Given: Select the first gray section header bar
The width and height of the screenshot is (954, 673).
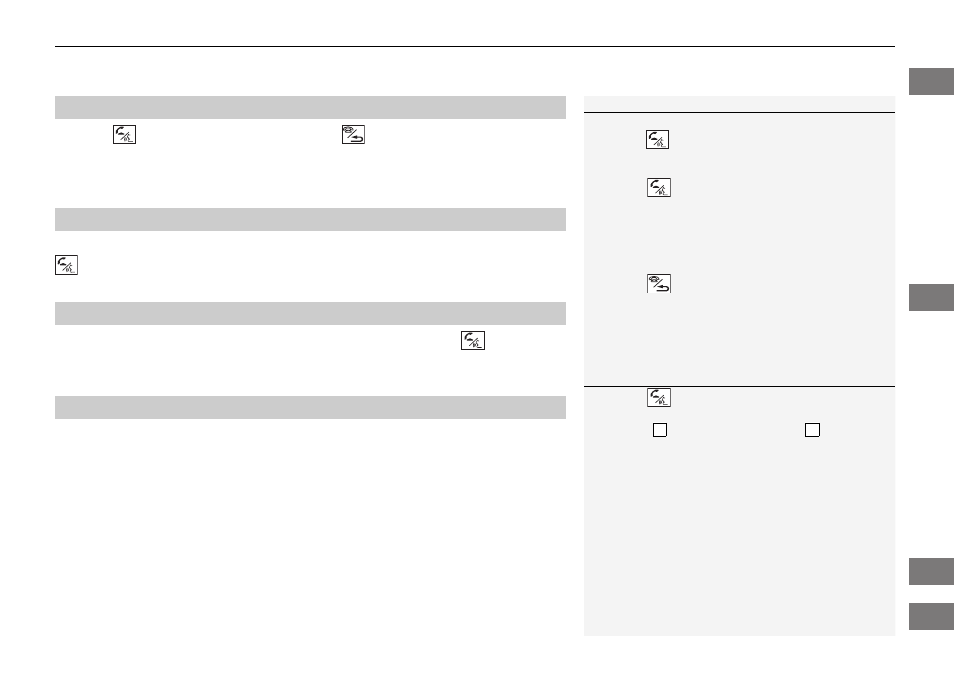Looking at the screenshot, I should pyautogui.click(x=310, y=107).
